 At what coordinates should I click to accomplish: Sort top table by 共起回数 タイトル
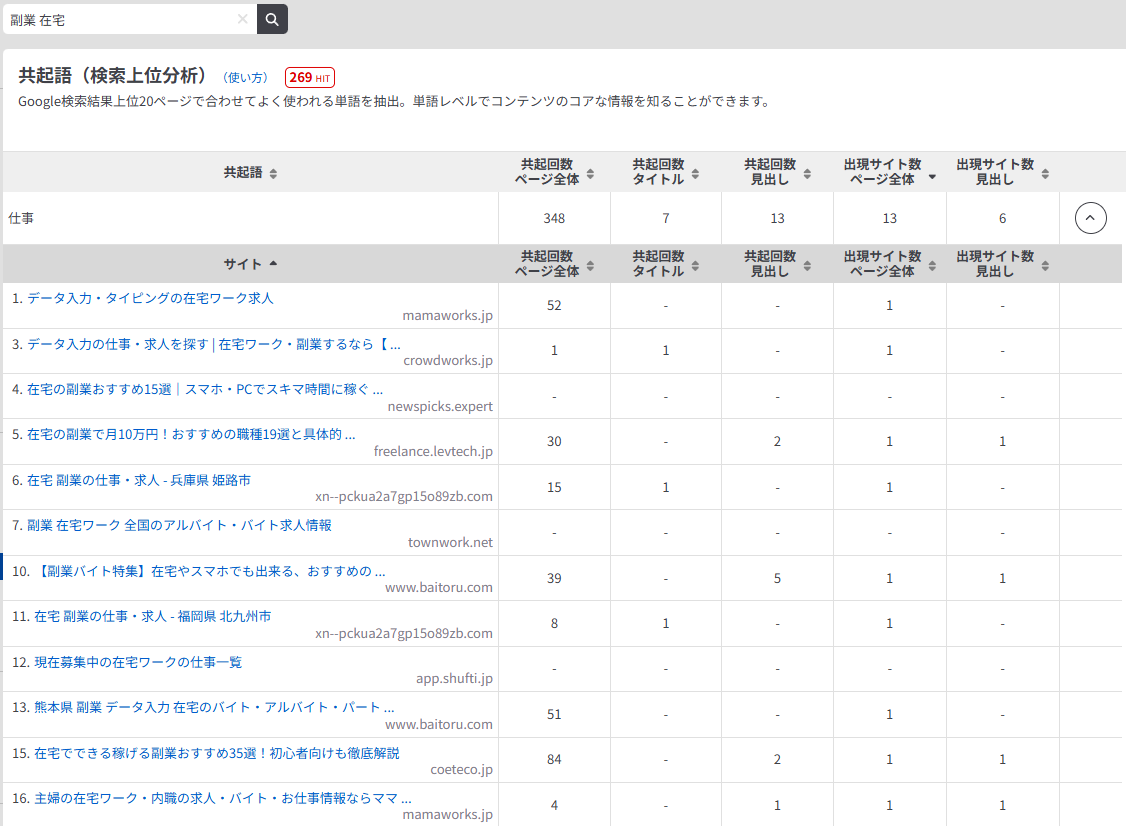tap(665, 172)
